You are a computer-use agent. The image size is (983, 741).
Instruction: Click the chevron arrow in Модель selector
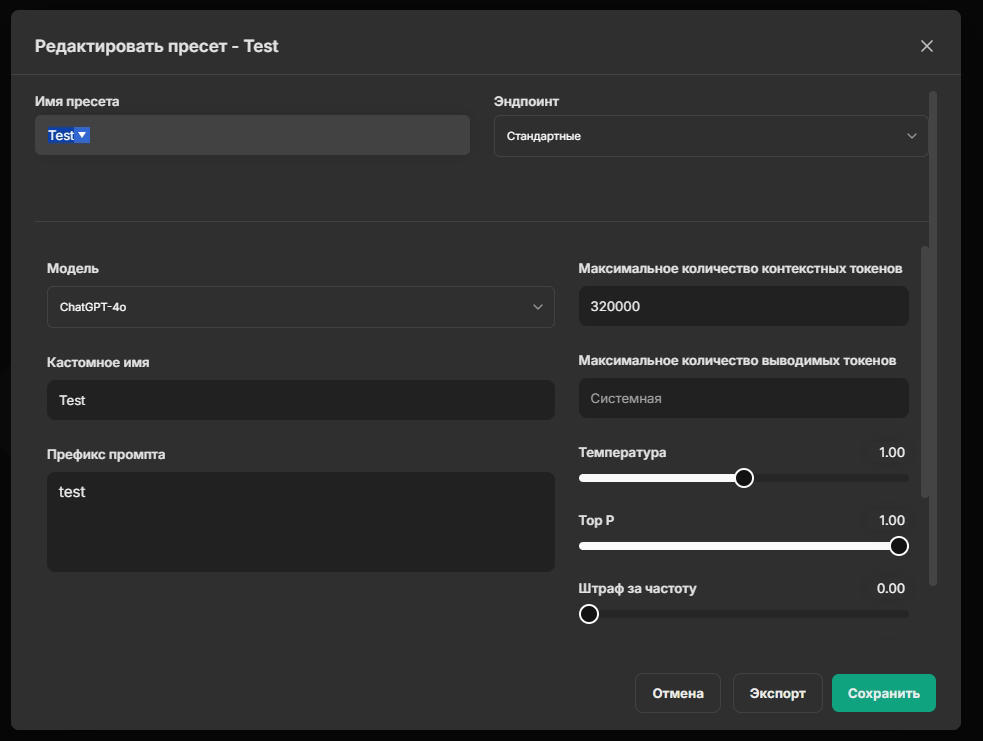click(x=537, y=307)
